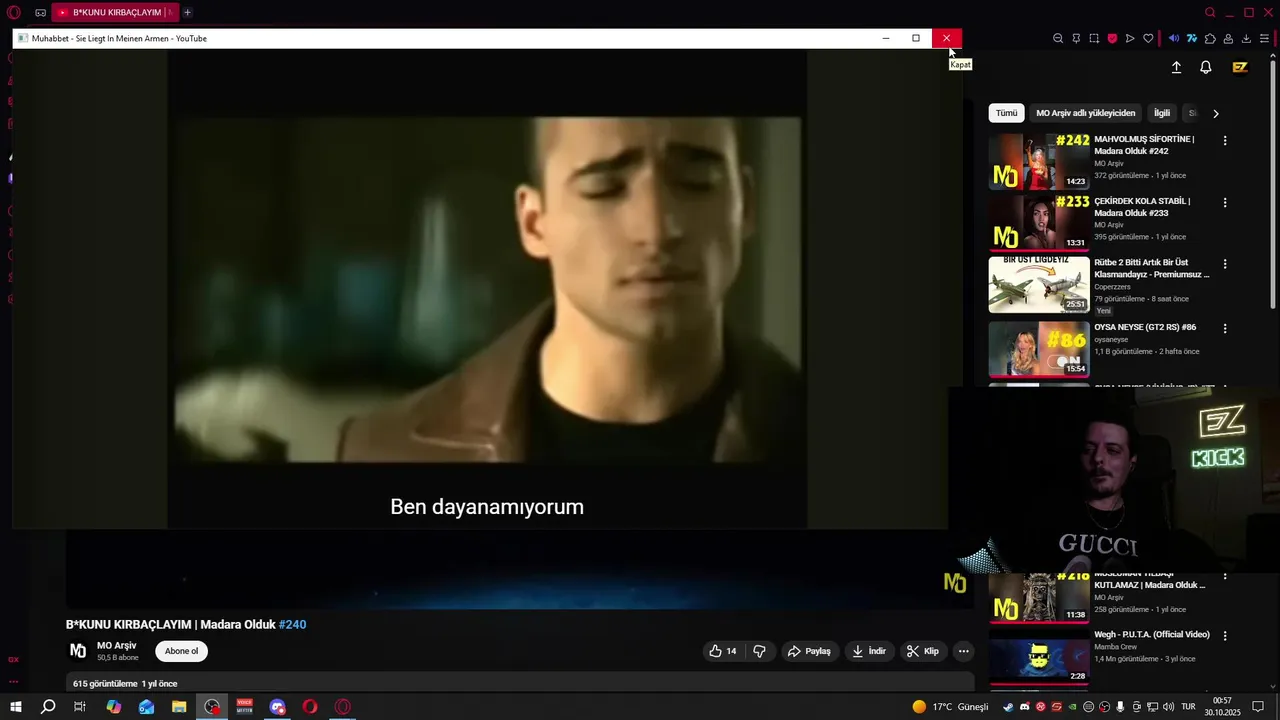Open Task View on taskbar
1280x720 pixels.
[80, 707]
